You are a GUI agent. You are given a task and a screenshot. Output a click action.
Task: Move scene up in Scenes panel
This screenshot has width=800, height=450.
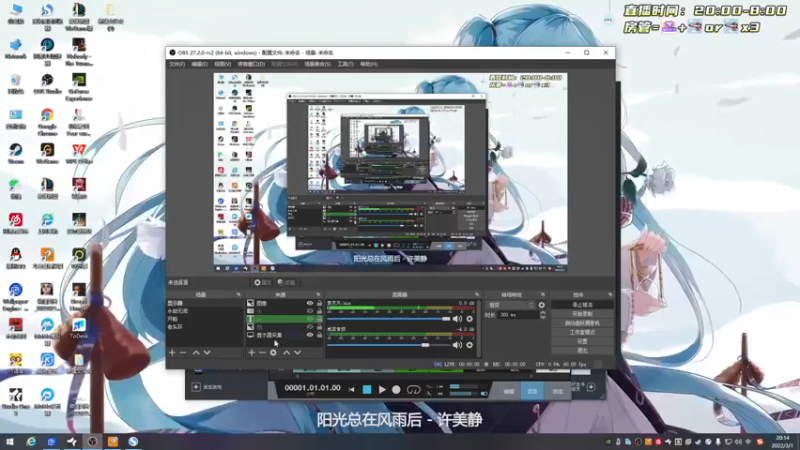[x=196, y=353]
